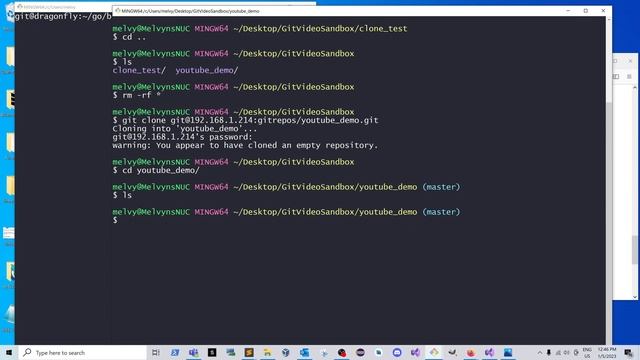Minimize the youtube_demo Git Bash window
The width and height of the screenshot is (640, 360).
(568, 11)
